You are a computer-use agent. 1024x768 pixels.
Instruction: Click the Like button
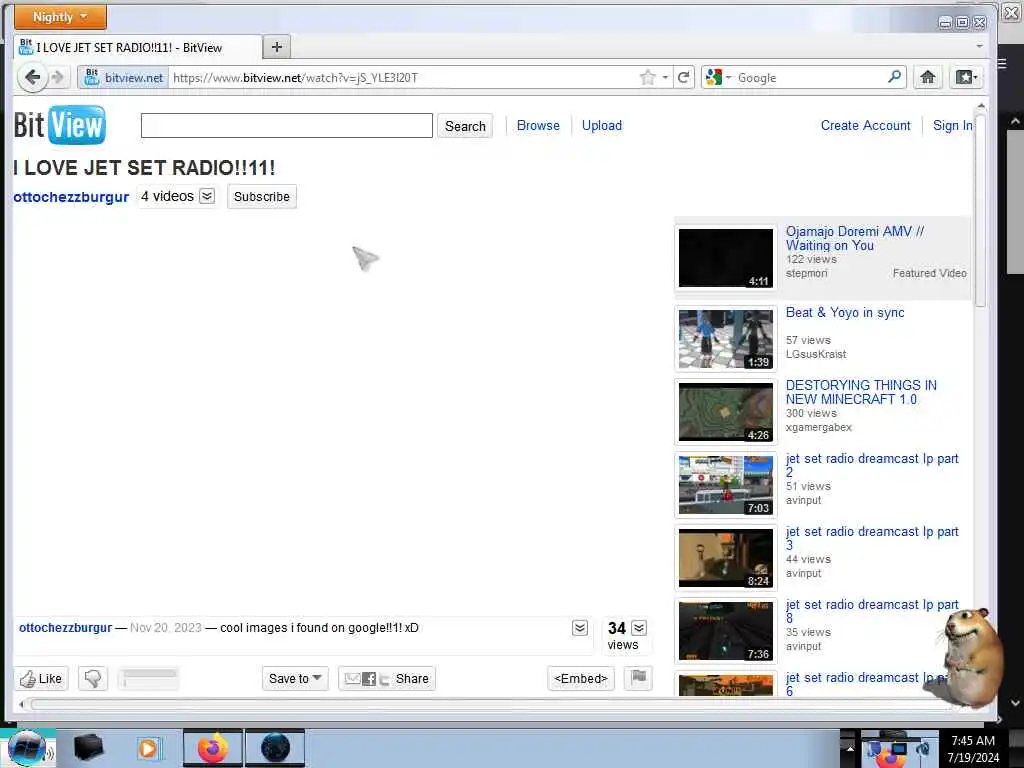pyautogui.click(x=41, y=679)
